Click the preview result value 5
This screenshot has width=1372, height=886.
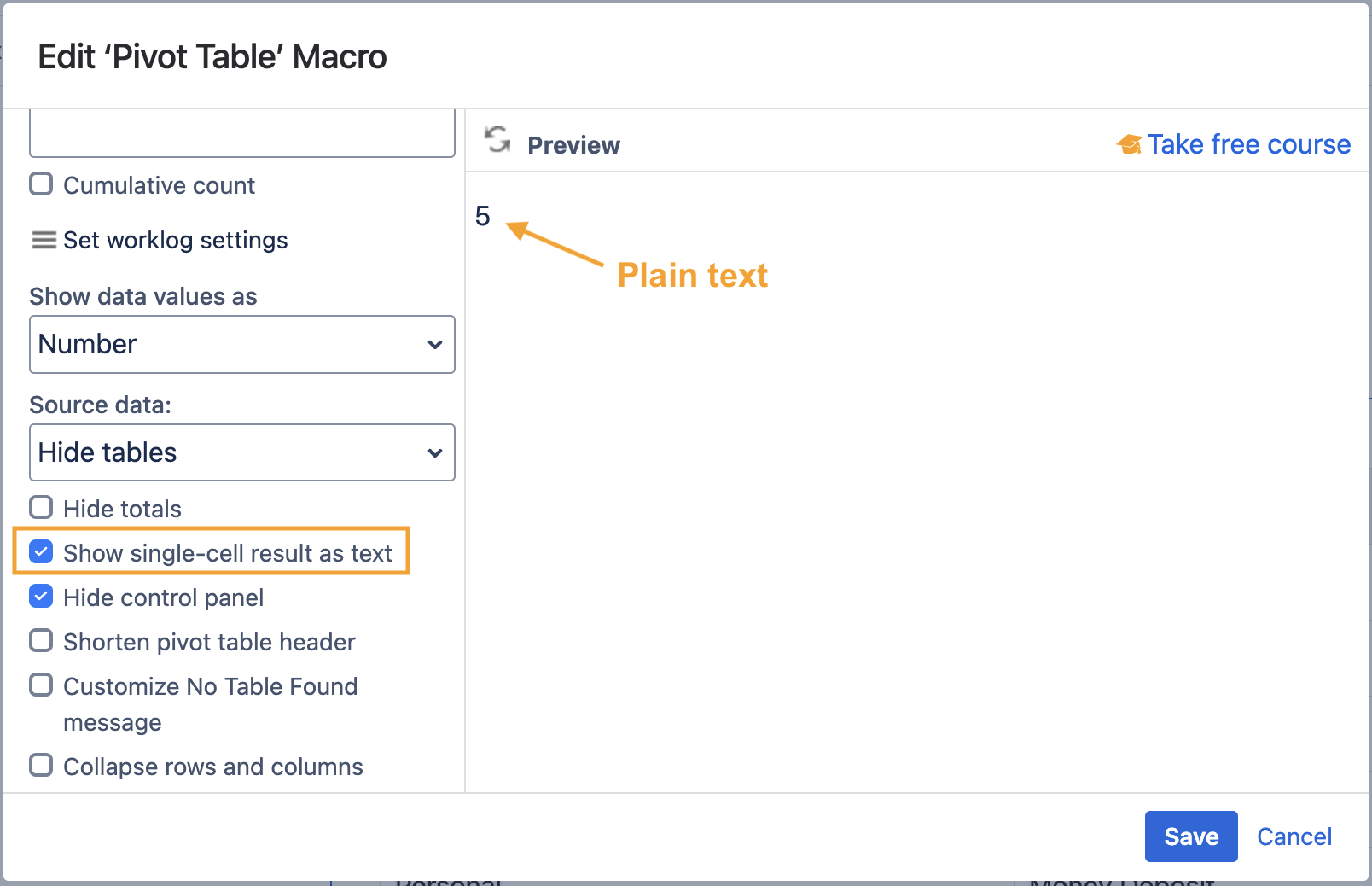pyautogui.click(x=483, y=216)
